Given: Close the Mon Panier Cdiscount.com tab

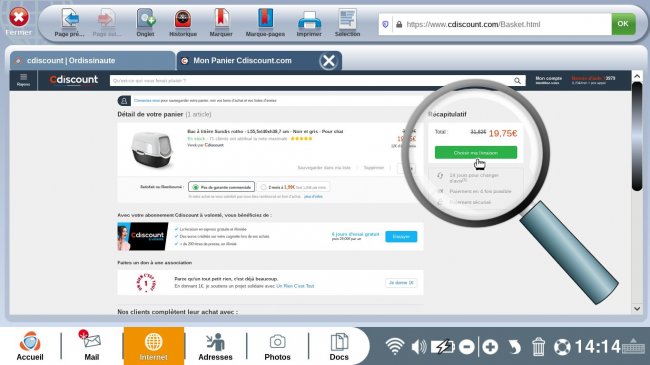Looking at the screenshot, I should point(329,61).
